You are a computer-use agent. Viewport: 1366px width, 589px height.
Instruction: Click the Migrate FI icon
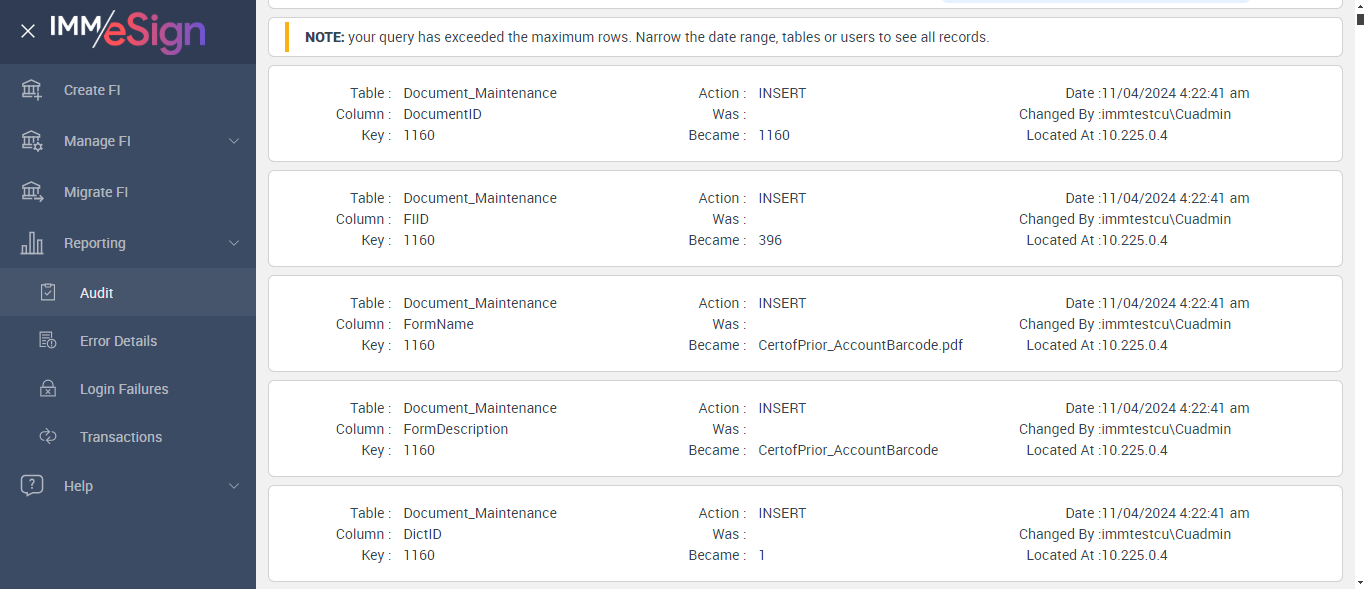(32, 192)
